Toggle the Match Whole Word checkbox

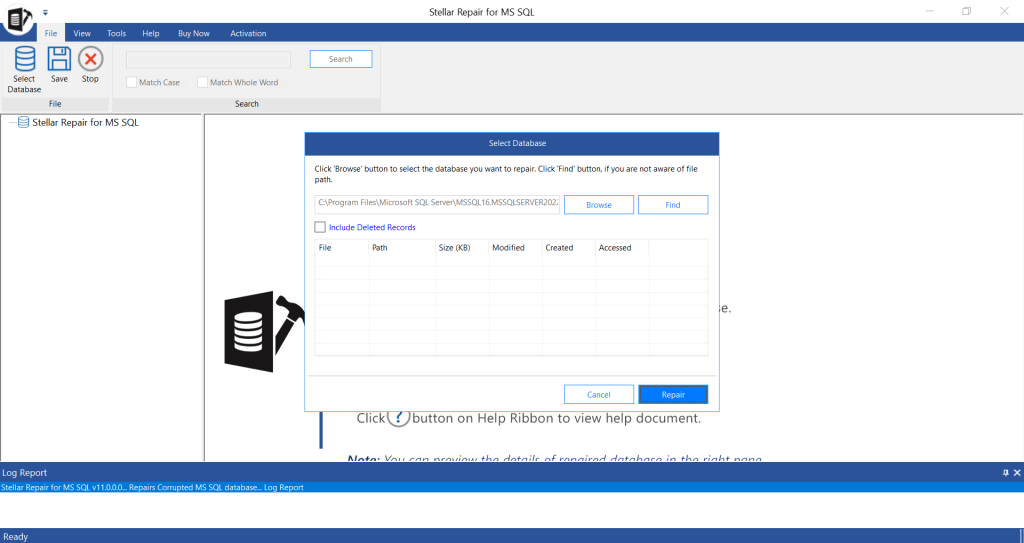tap(203, 82)
